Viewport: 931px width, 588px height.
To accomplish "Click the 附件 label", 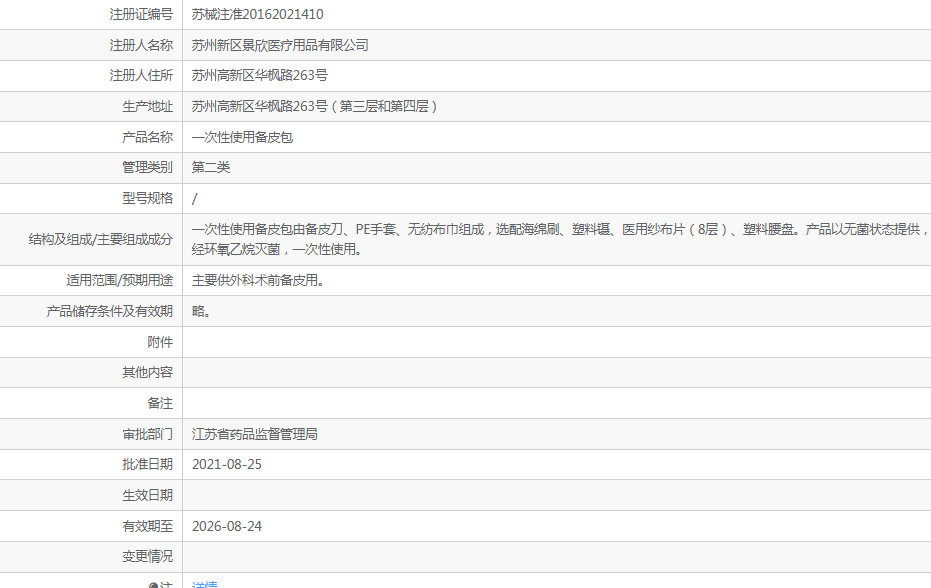I will pyautogui.click(x=160, y=342).
